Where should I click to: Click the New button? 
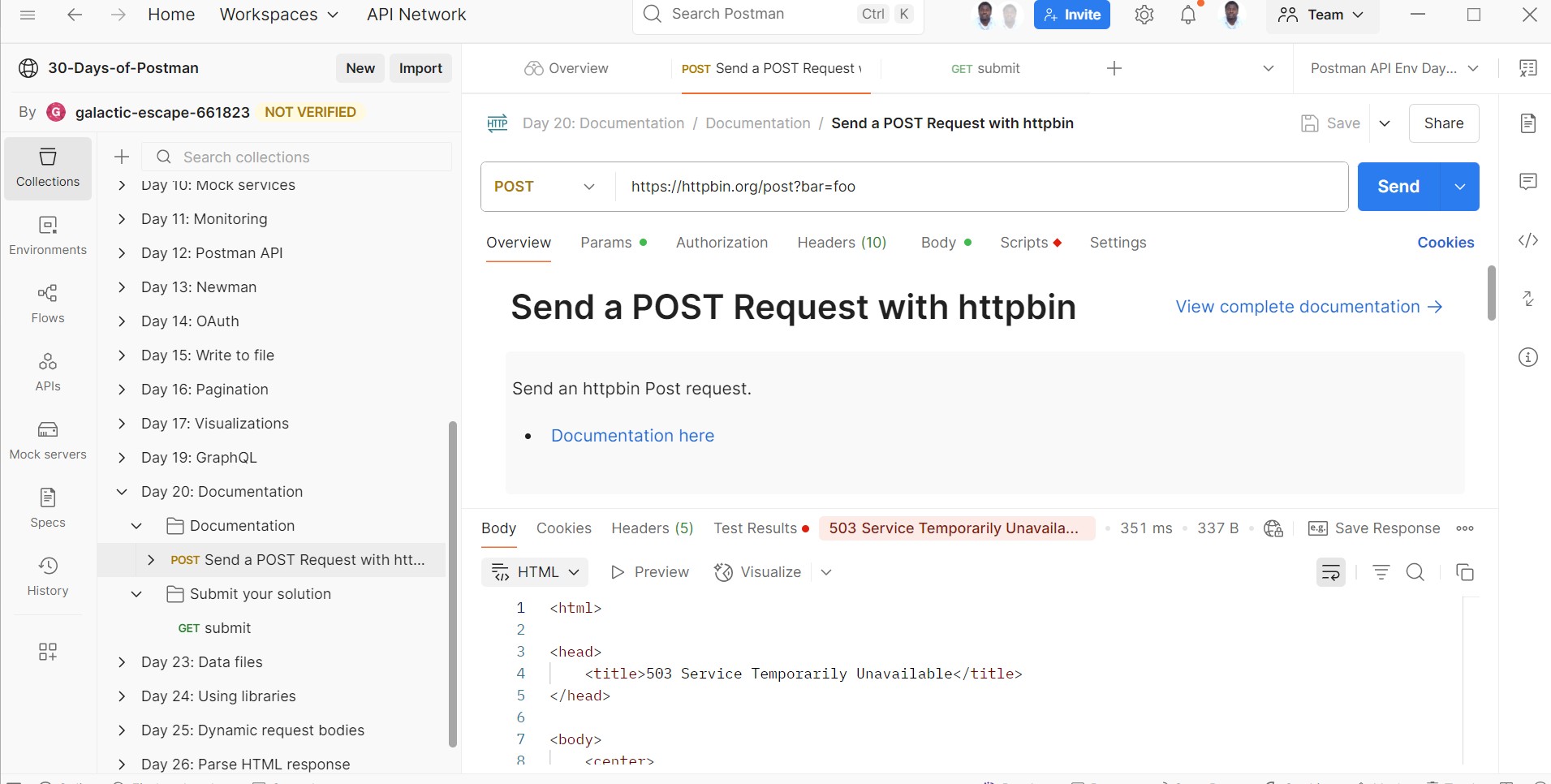point(360,68)
